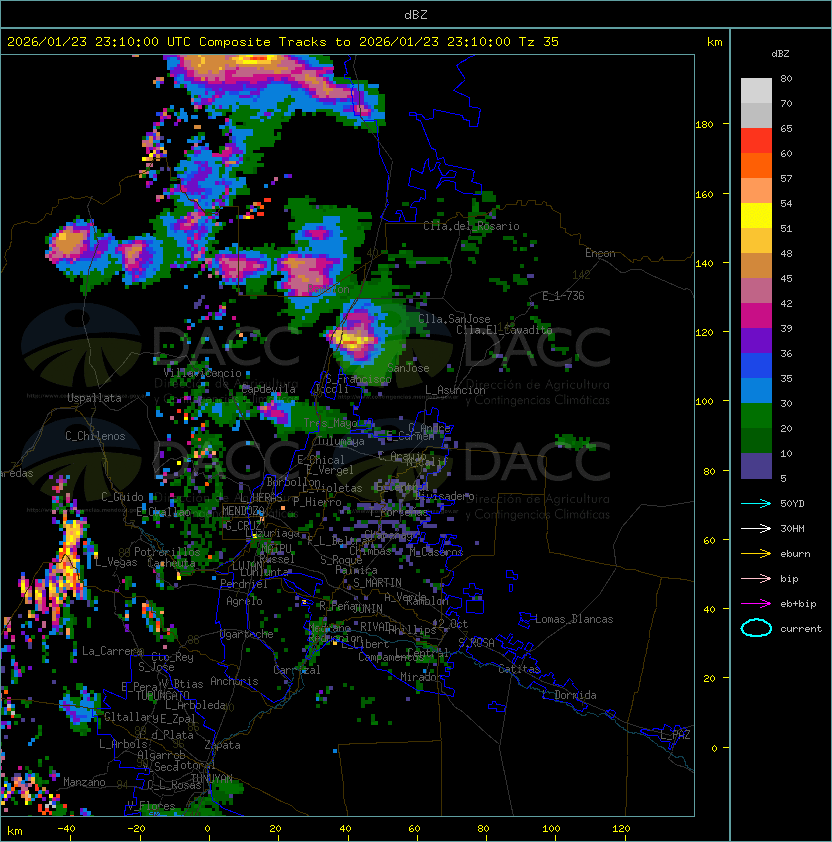
Task: Select the dark green 10 dBZ swatch
Action: click(x=756, y=440)
